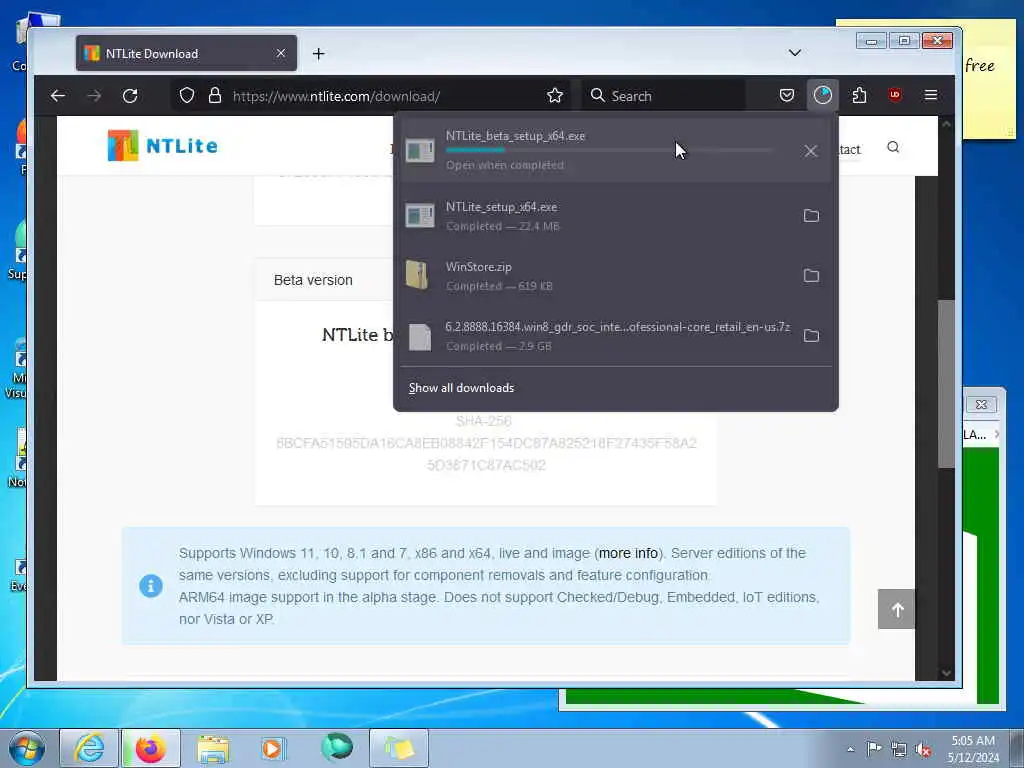1024x768 pixels.
Task: Click the NTLite logo on the website
Action: coord(163,145)
